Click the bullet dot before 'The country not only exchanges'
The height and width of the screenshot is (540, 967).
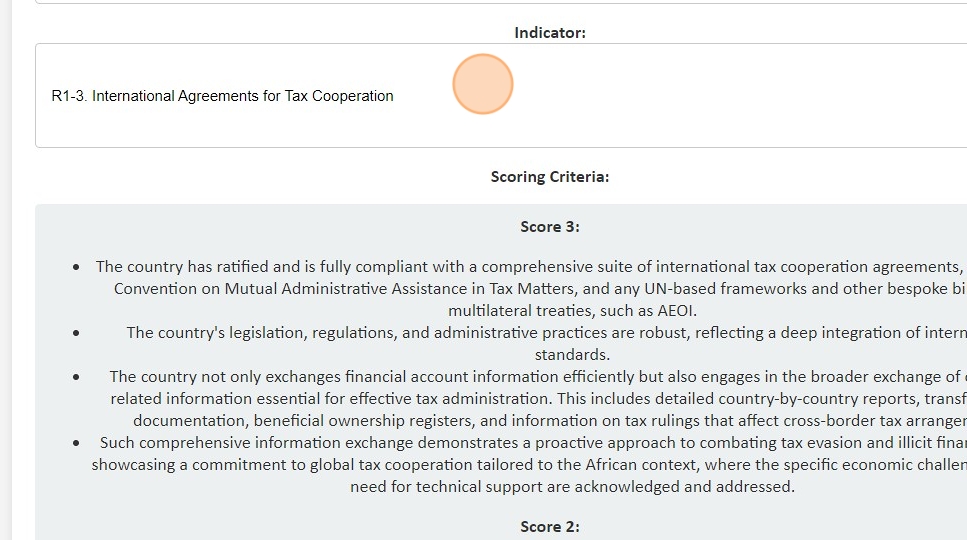77,377
